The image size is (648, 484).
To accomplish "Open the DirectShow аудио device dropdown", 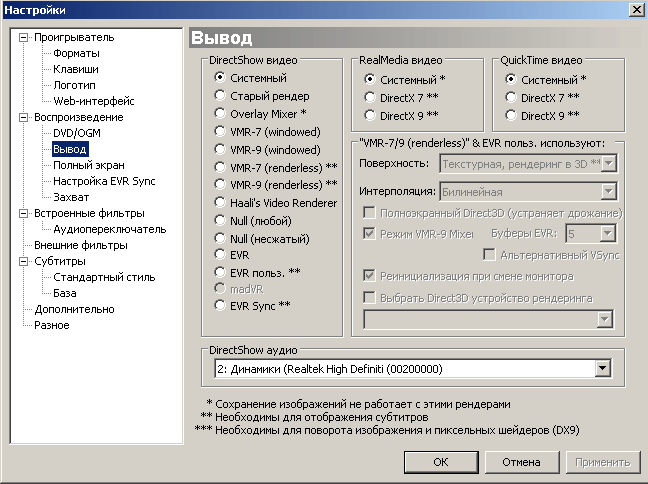I will tap(602, 369).
